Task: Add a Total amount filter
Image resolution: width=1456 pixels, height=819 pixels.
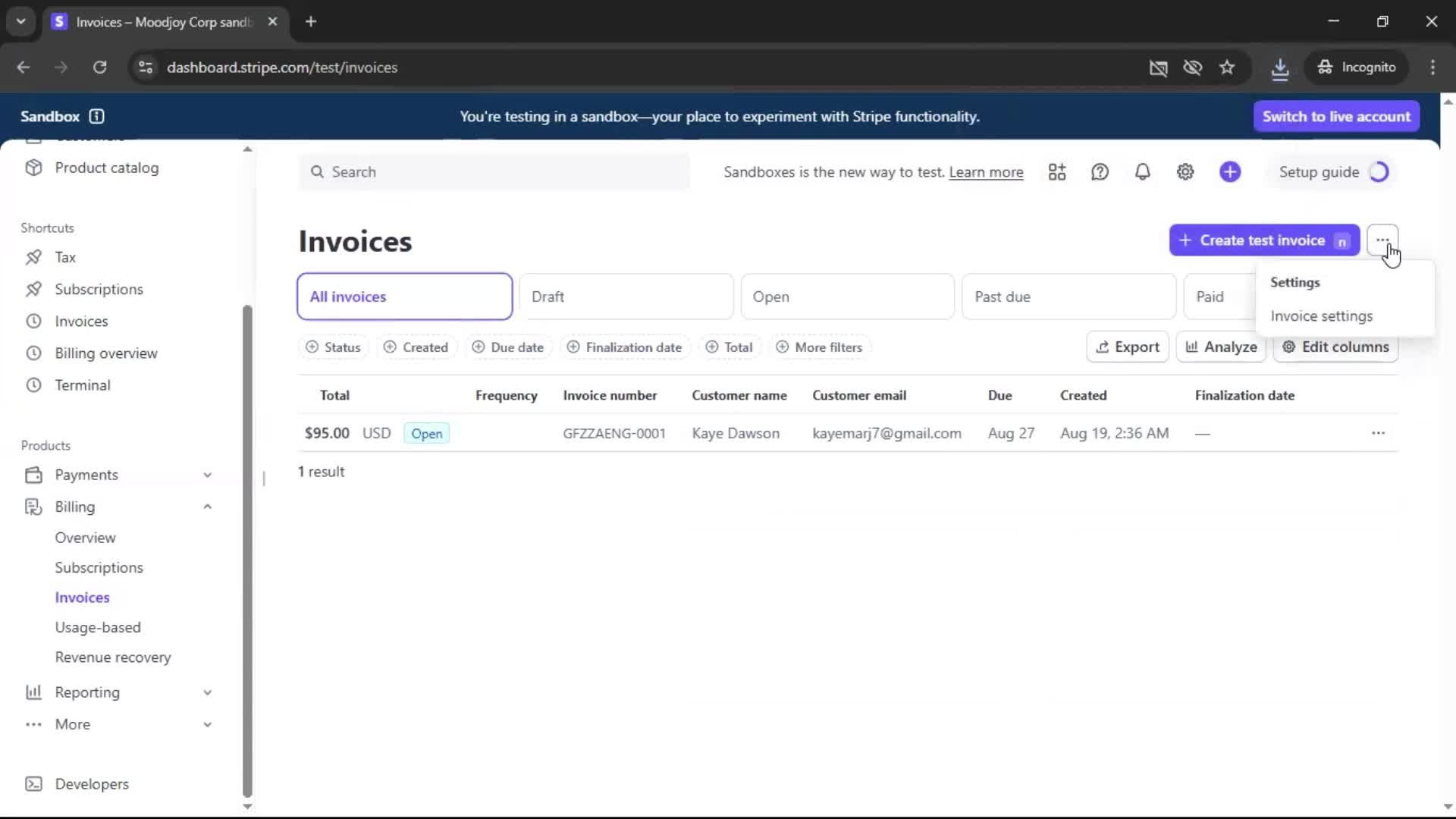Action: [x=729, y=347]
